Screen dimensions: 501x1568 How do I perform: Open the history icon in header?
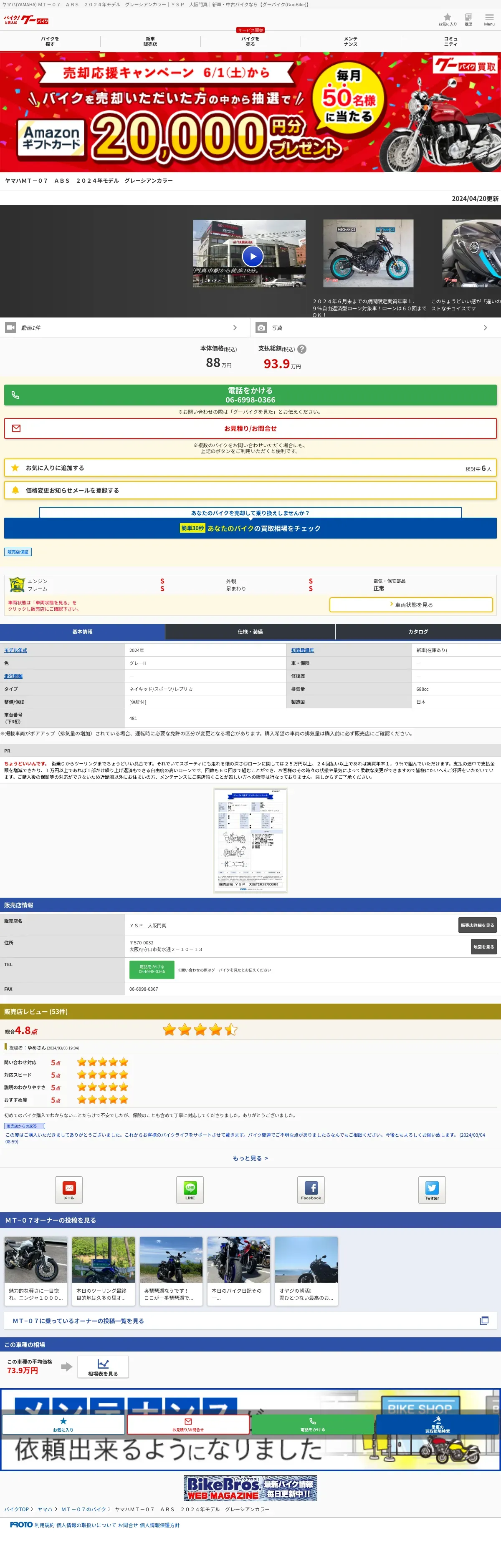coord(468,20)
